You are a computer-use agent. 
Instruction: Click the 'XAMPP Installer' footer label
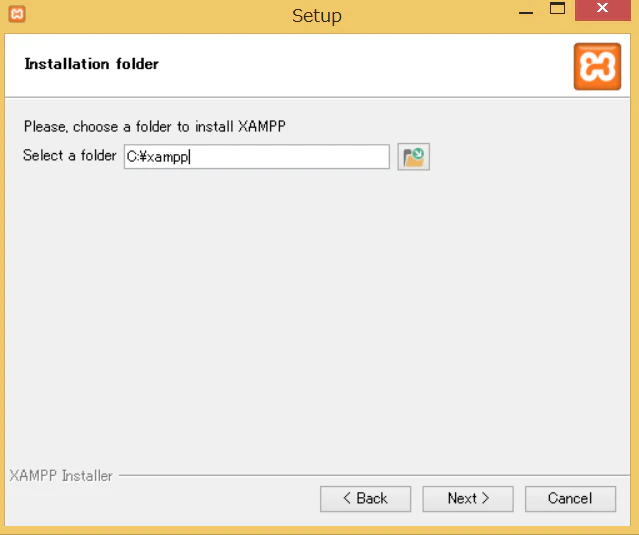tap(61, 476)
